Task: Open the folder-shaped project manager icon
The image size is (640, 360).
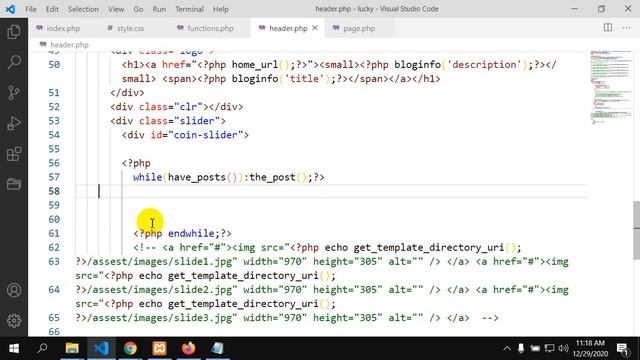Action: pyautogui.click(x=14, y=184)
